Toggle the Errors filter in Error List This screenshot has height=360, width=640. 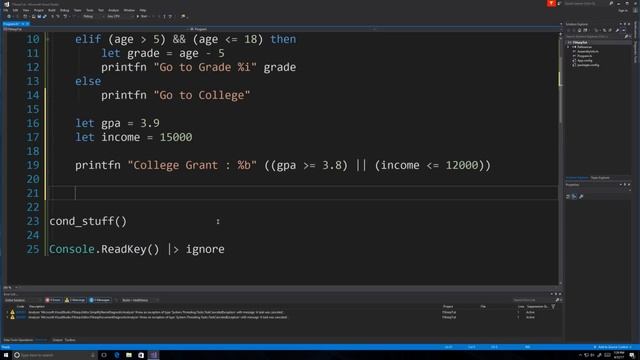point(53,300)
